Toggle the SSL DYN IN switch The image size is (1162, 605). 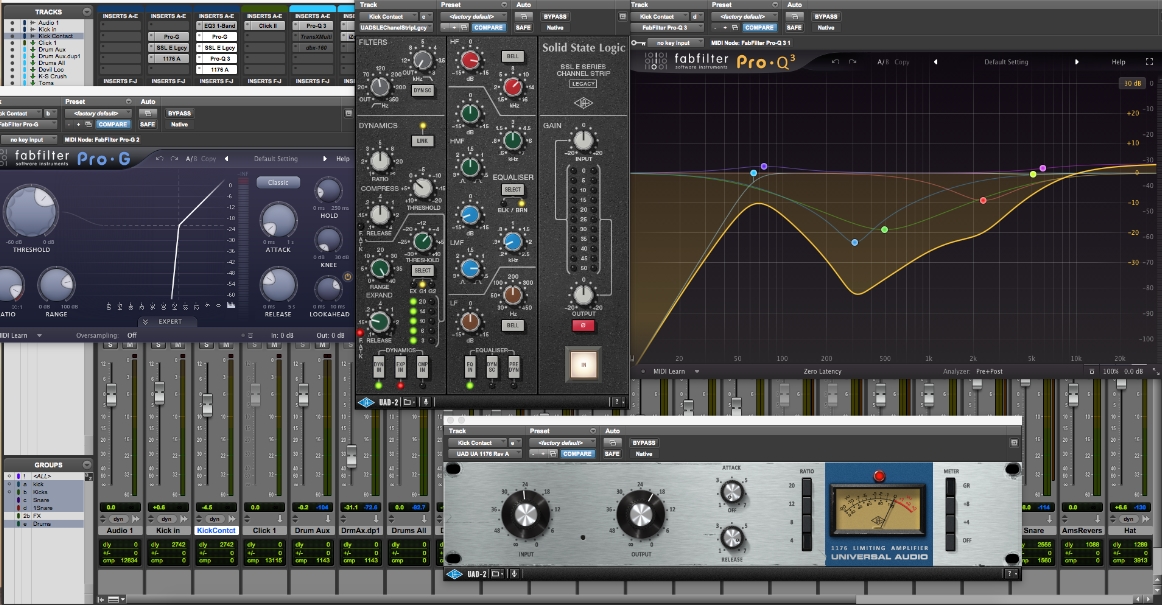(x=379, y=366)
